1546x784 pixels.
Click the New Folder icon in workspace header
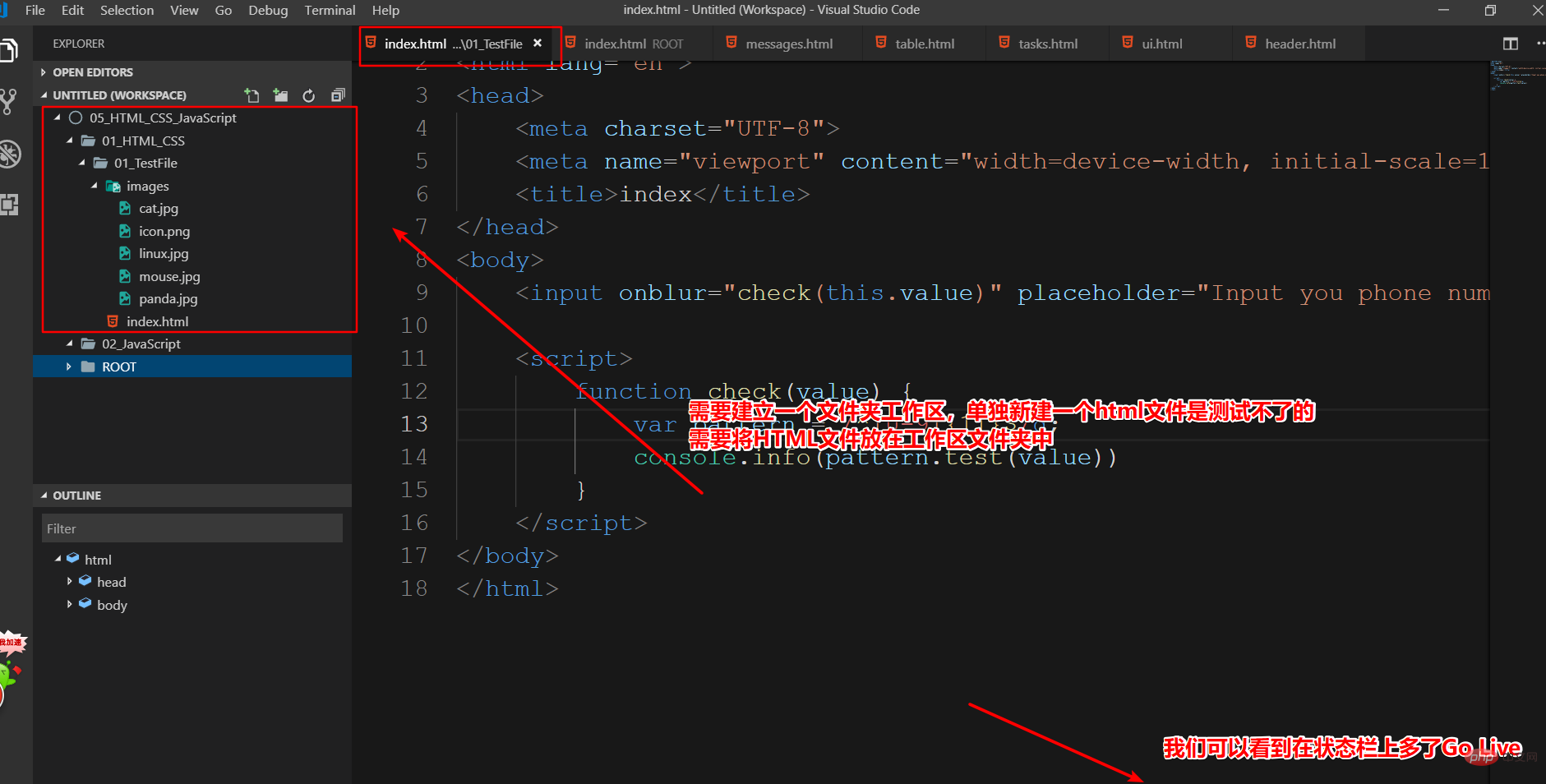[x=280, y=95]
